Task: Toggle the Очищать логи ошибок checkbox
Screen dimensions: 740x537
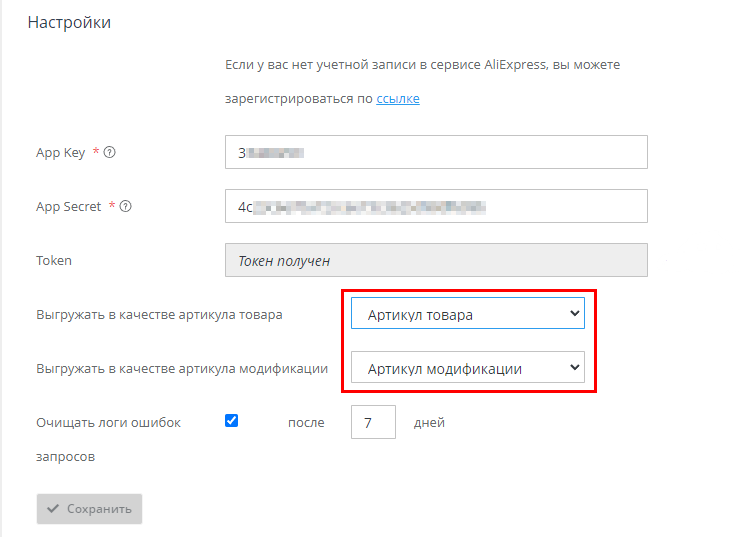Action: [232, 421]
